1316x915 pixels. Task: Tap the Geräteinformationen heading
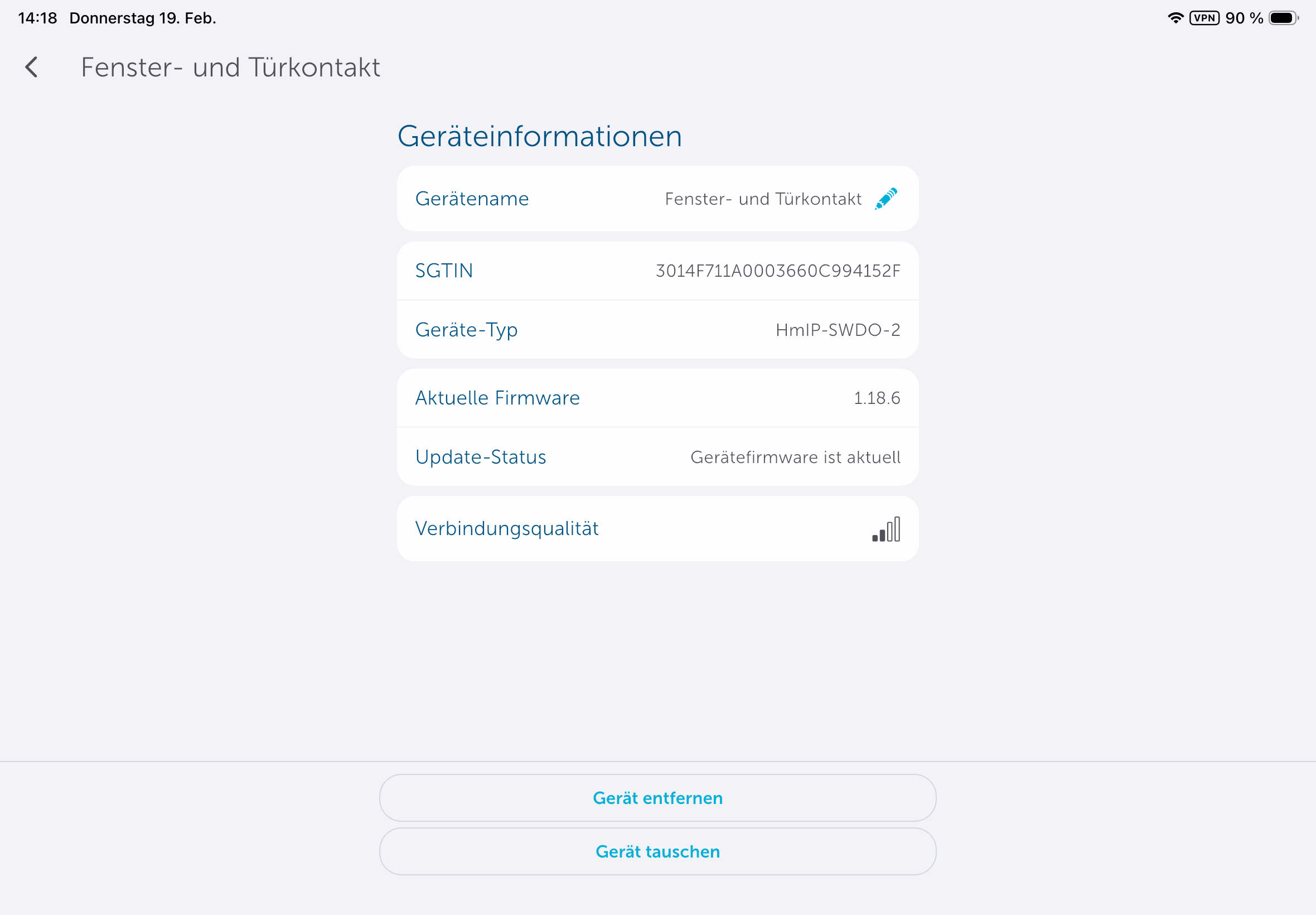click(540, 137)
